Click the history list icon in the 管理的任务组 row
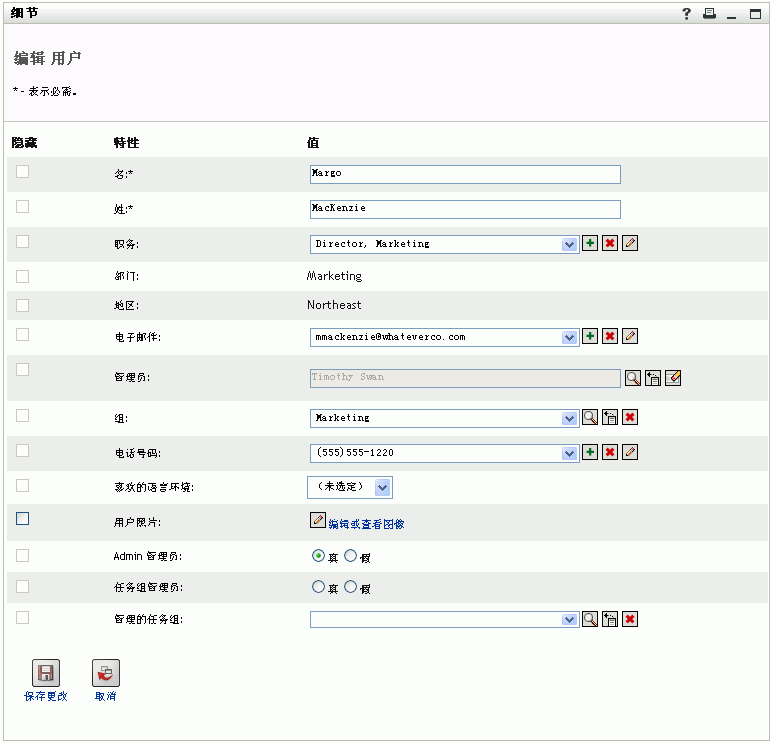This screenshot has height=743, width=772. pyautogui.click(x=610, y=619)
